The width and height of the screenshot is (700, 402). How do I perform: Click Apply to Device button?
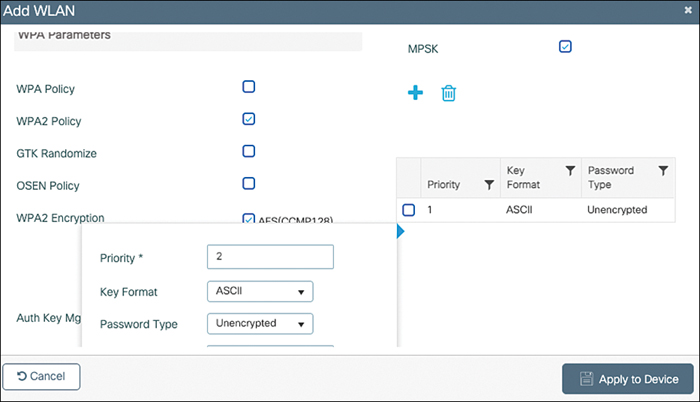point(627,379)
